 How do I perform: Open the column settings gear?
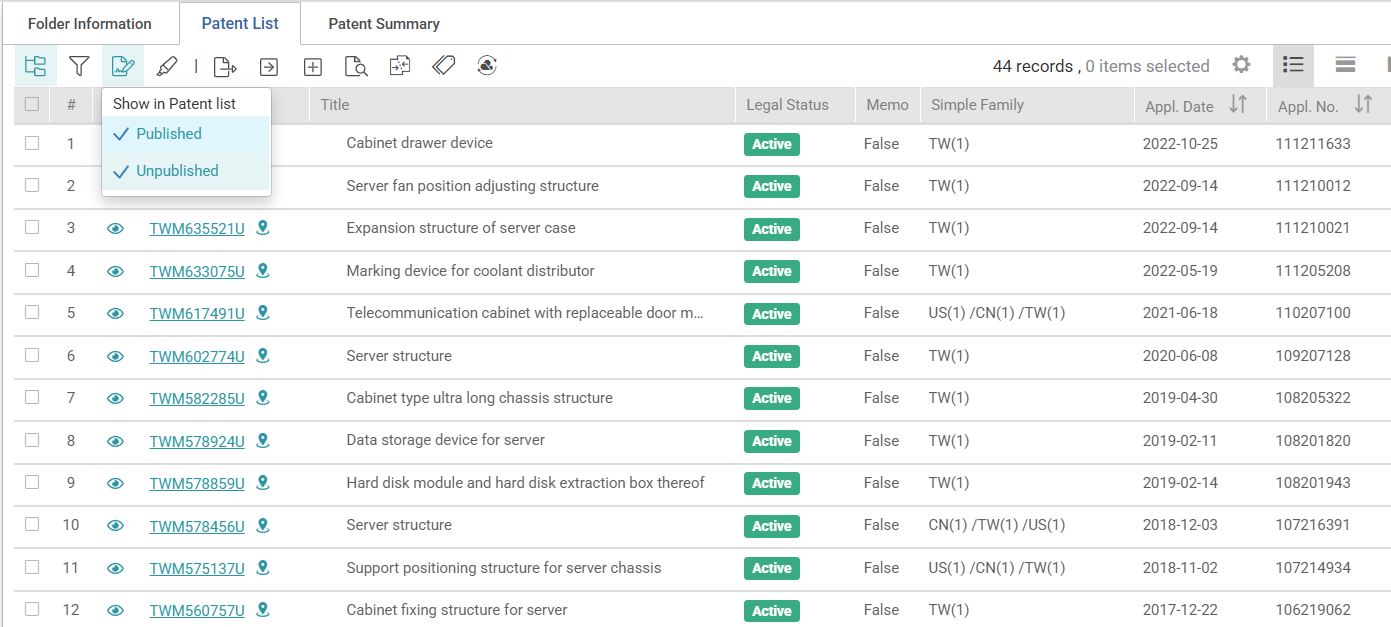pos(1241,65)
